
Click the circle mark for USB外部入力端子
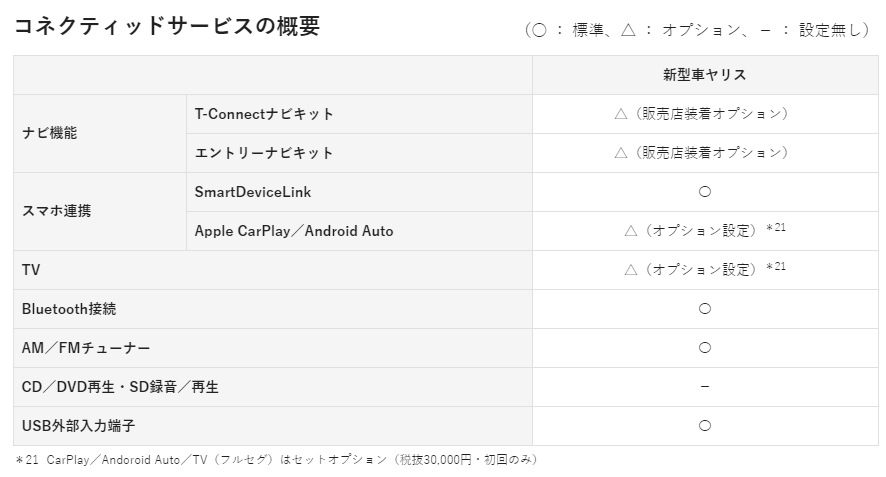[705, 426]
